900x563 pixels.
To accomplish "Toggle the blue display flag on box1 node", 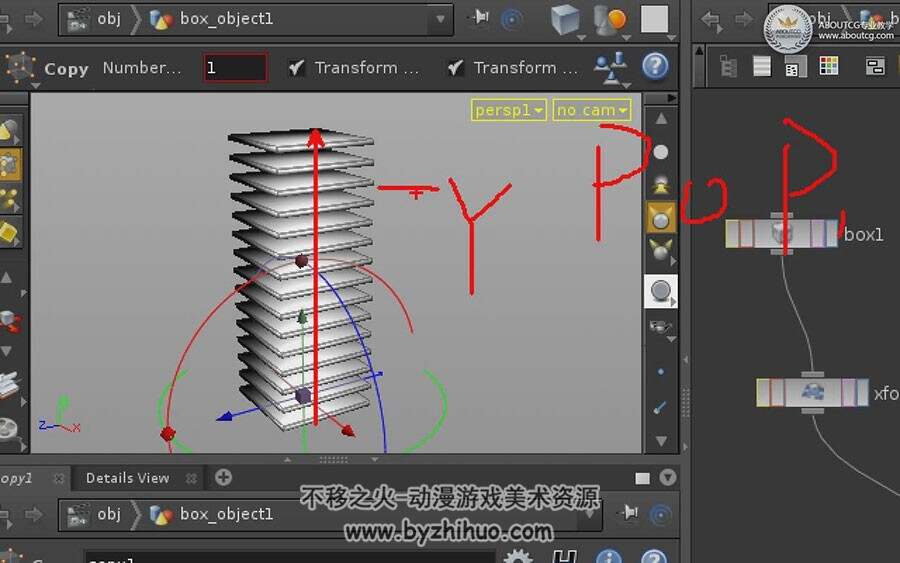I will click(x=832, y=234).
